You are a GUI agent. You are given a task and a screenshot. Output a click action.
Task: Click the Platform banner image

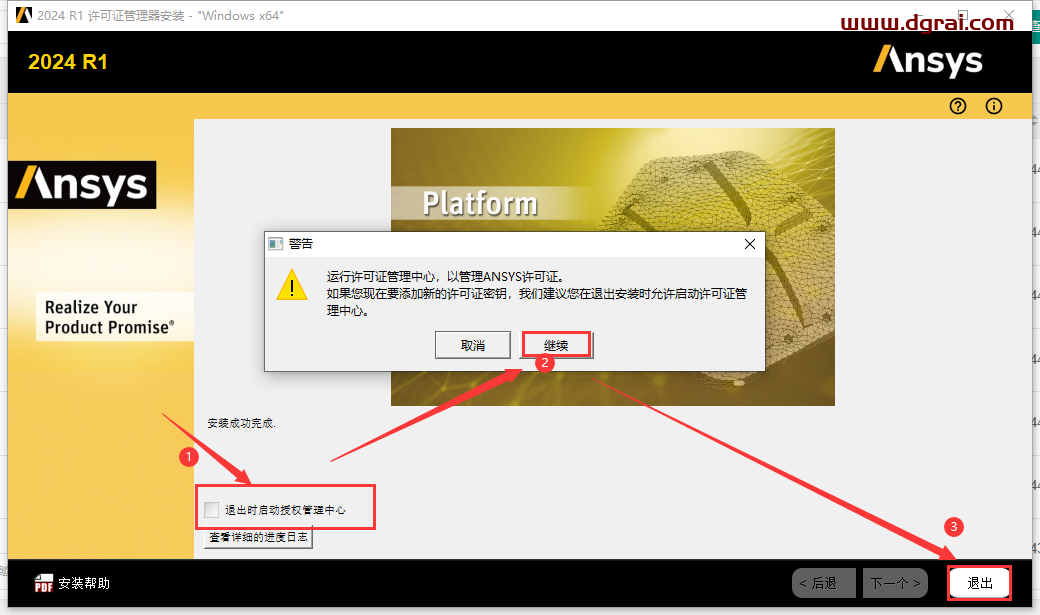point(612,267)
